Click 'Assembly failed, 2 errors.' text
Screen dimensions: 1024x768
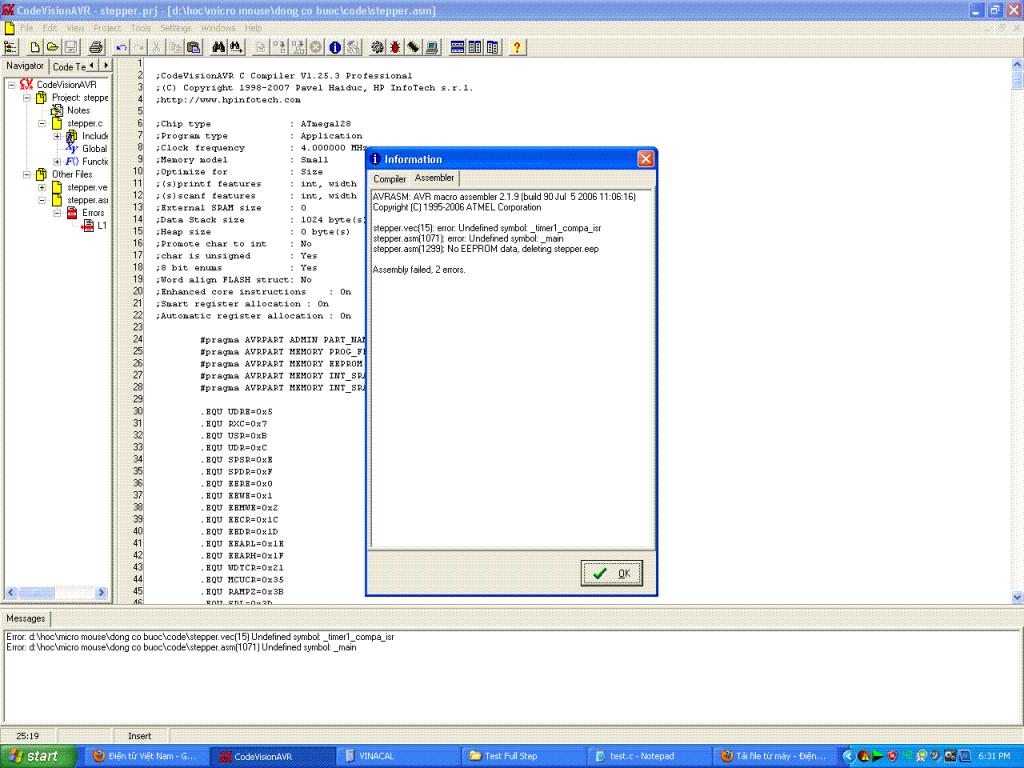coord(419,270)
